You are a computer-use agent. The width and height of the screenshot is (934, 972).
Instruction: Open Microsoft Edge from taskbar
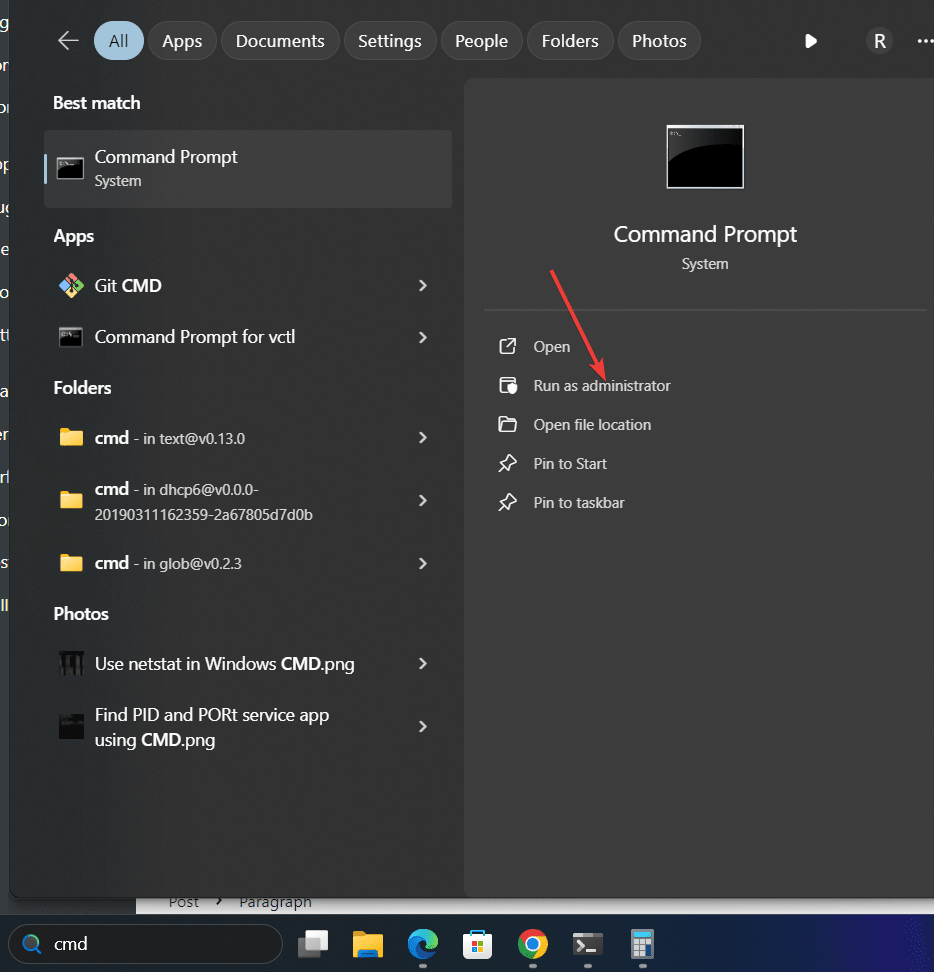click(423, 944)
